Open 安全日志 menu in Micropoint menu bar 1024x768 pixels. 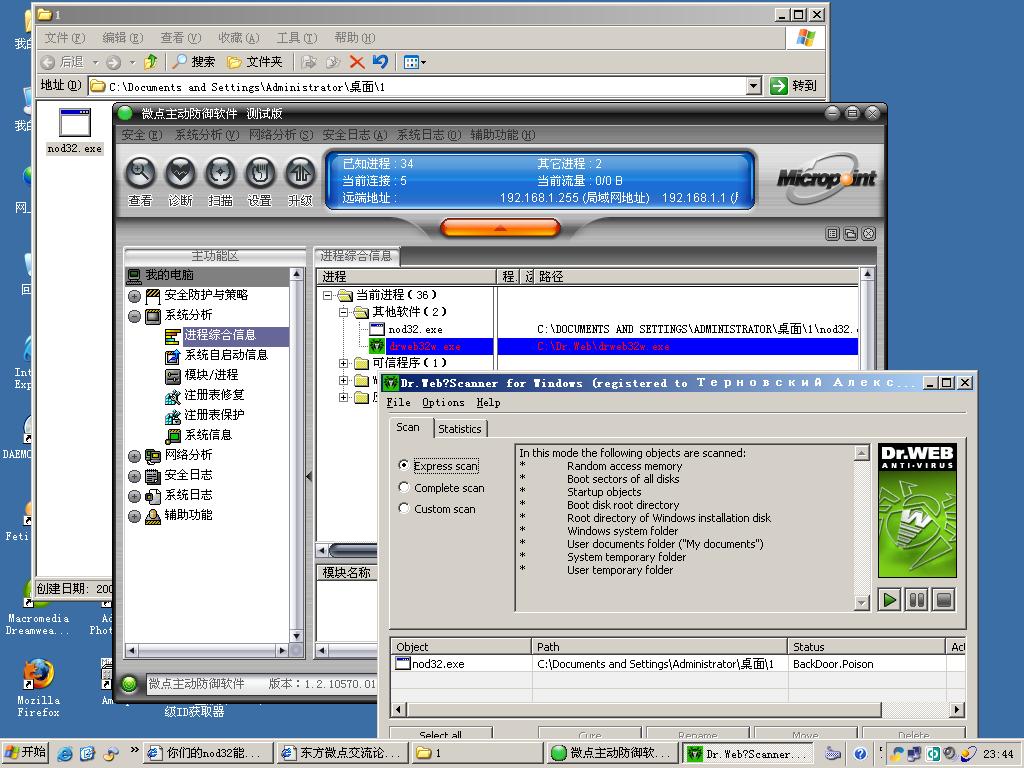pyautogui.click(x=355, y=135)
